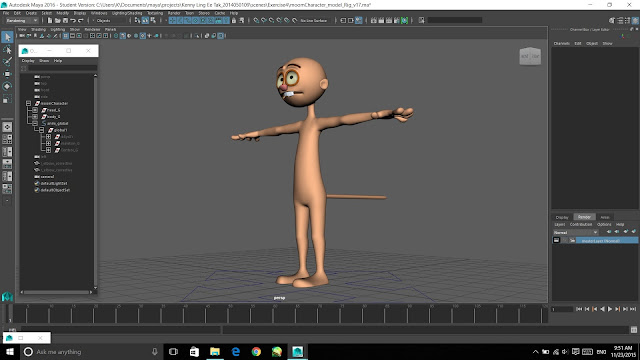Pick the Rotate tool in toolbox
Image resolution: width=640 pixels, height=360 pixels.
point(7,86)
